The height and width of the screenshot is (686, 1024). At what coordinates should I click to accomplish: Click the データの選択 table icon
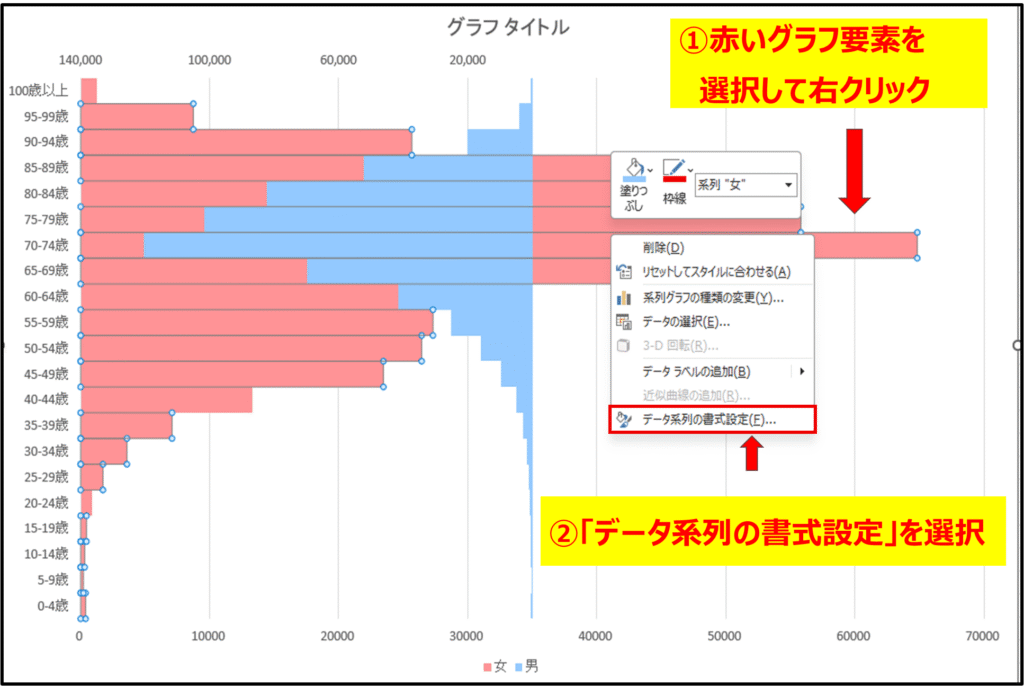(x=625, y=321)
